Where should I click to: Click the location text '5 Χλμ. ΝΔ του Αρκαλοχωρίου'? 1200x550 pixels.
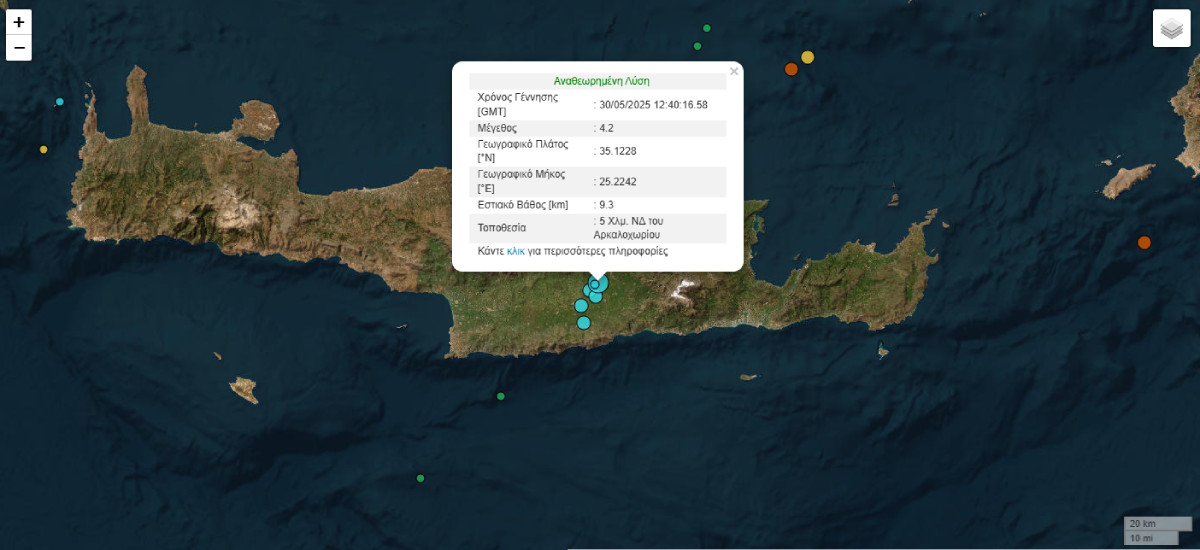630,227
